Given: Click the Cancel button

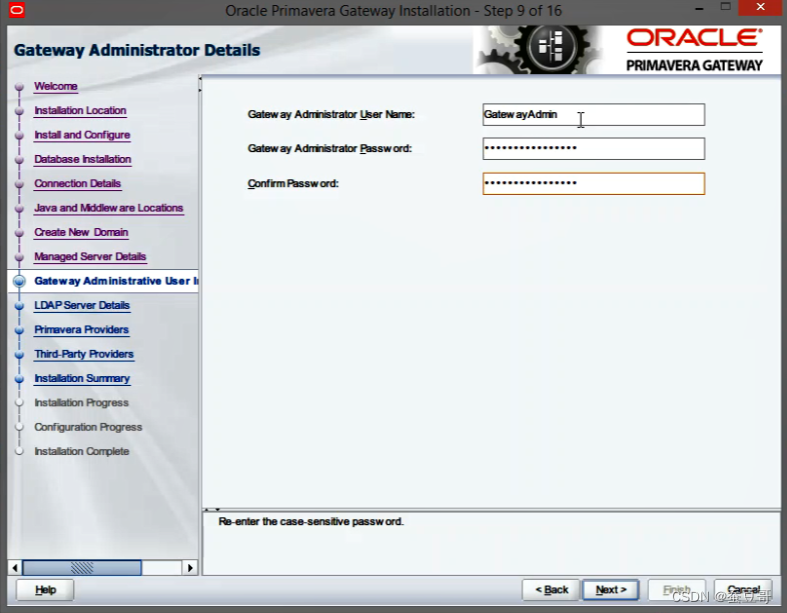Looking at the screenshot, I should (x=743, y=590).
